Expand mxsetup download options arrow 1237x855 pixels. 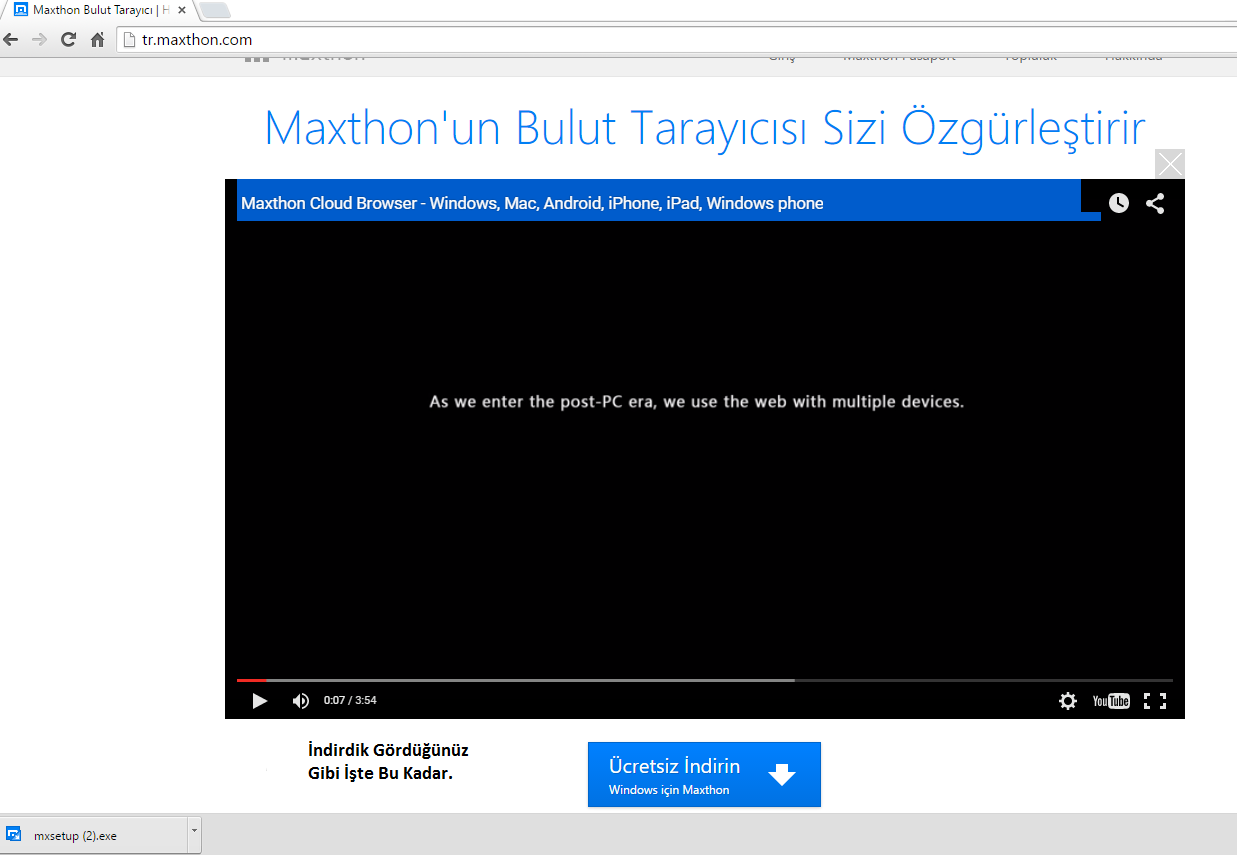(194, 835)
